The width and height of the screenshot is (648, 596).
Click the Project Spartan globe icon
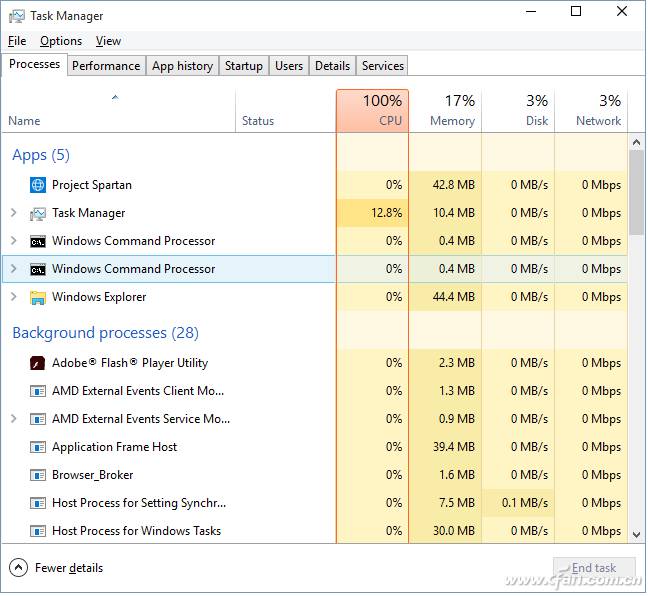[38, 185]
